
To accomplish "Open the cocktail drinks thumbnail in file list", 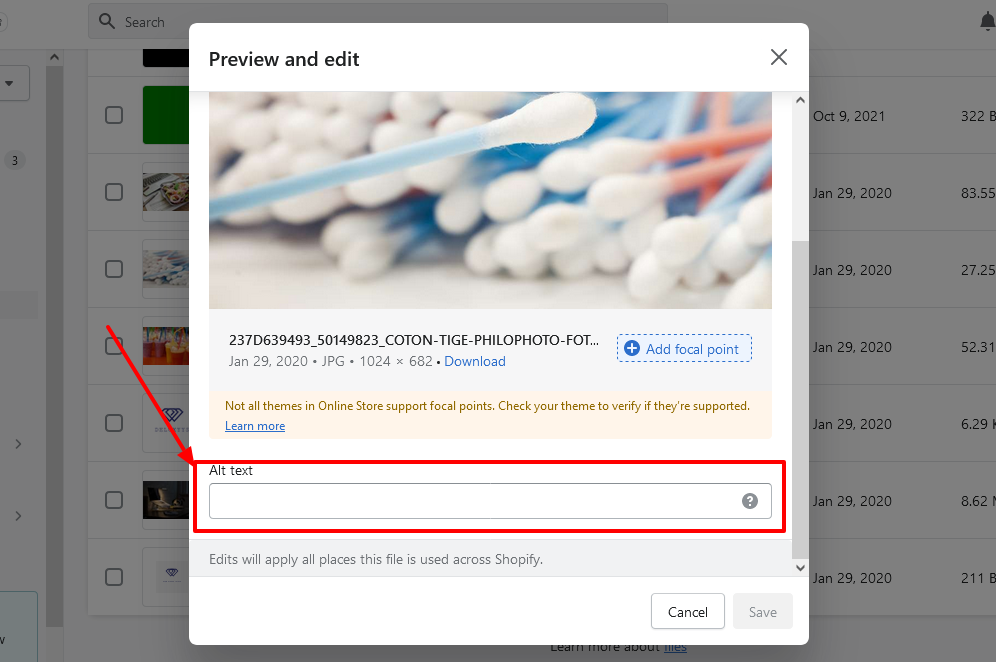I will click(x=165, y=346).
